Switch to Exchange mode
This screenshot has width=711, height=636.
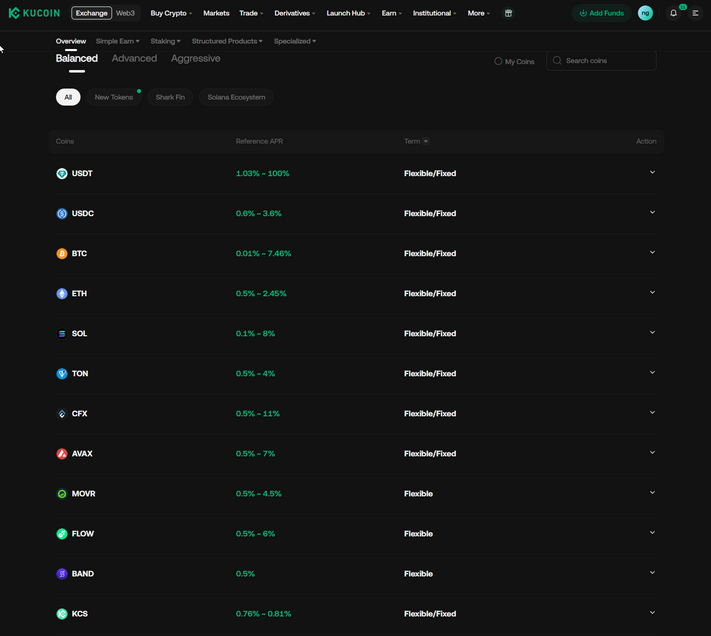click(x=92, y=13)
